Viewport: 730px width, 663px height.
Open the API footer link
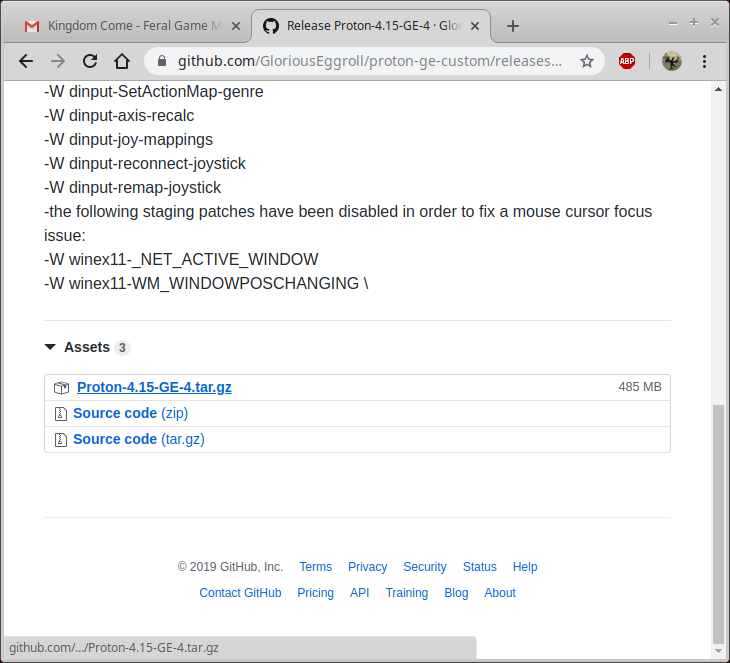pos(359,593)
